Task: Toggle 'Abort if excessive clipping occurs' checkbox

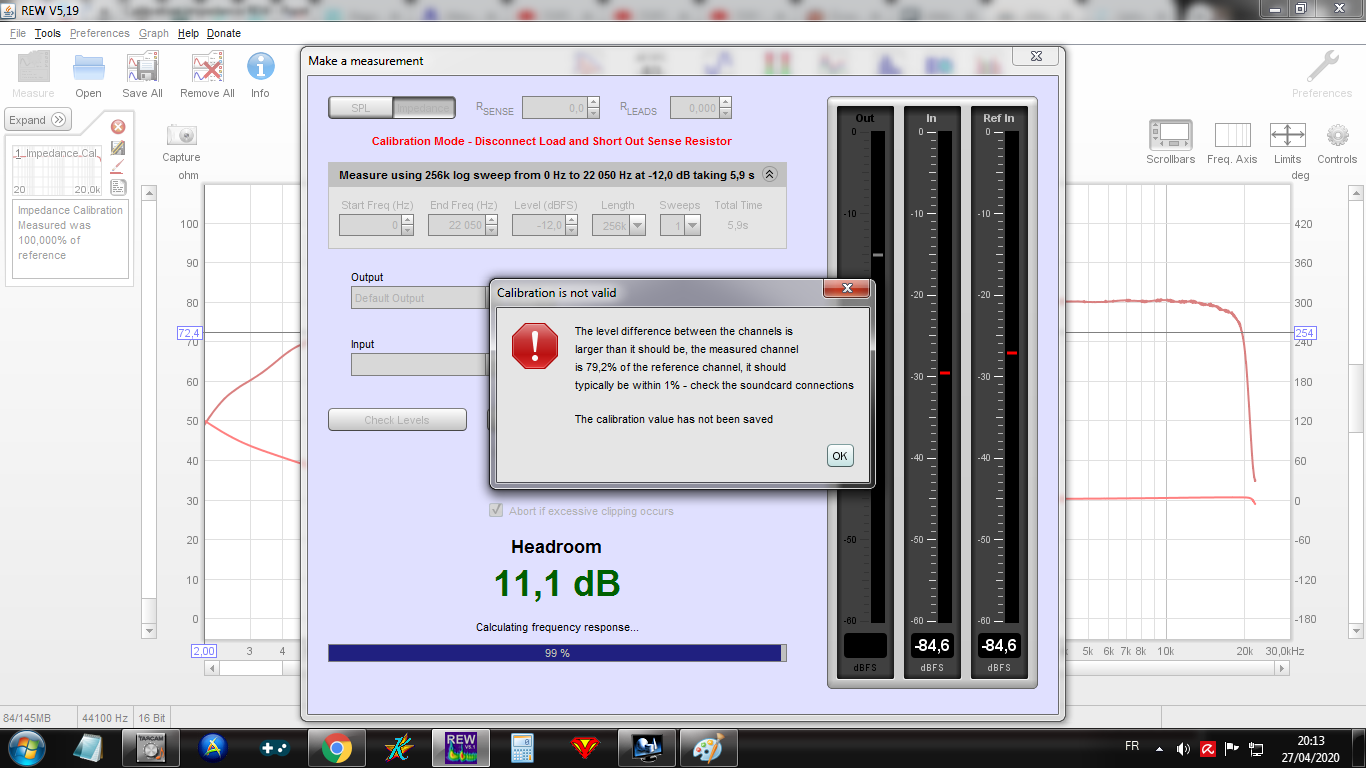Action: tap(496, 511)
